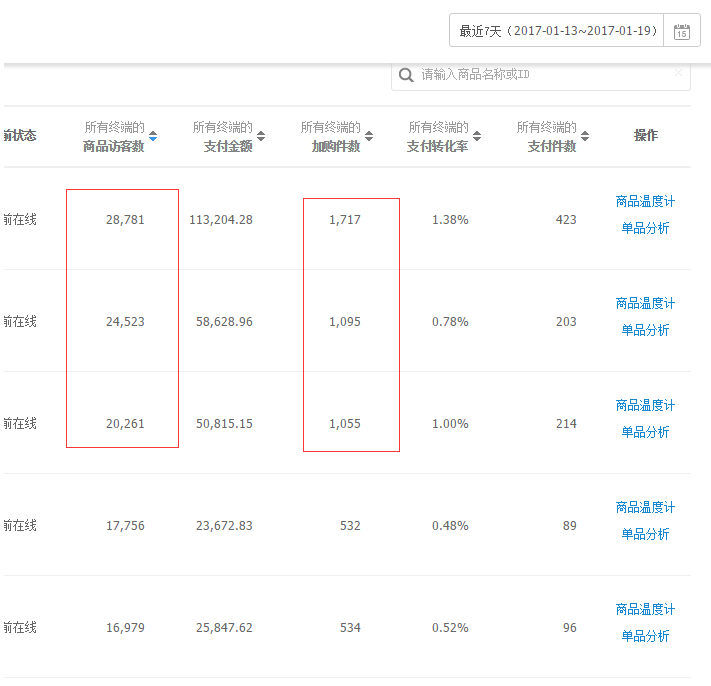
Task: Open 商品温度计 for the 17,756 visitors row
Action: (645, 508)
